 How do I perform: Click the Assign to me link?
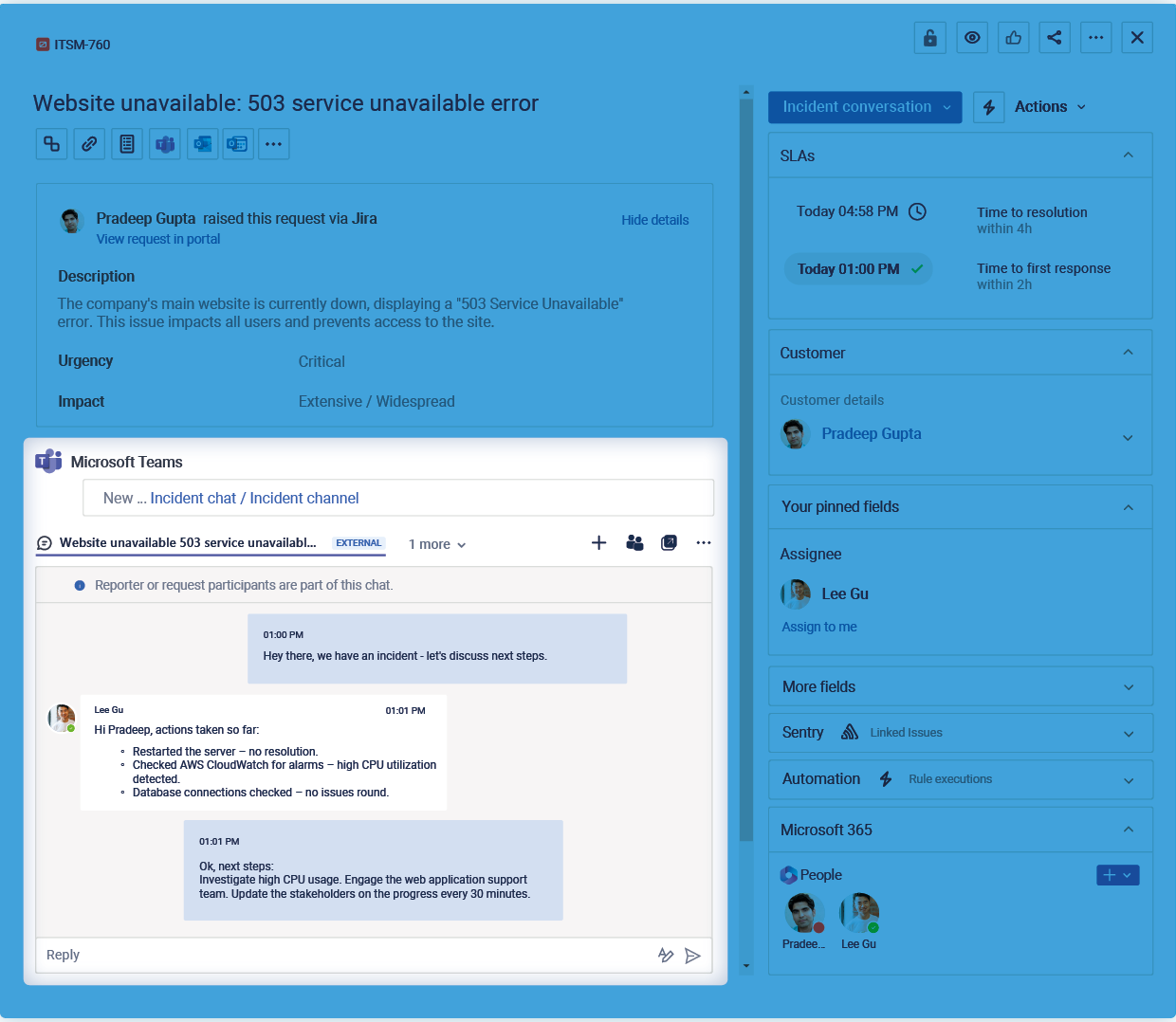point(818,626)
